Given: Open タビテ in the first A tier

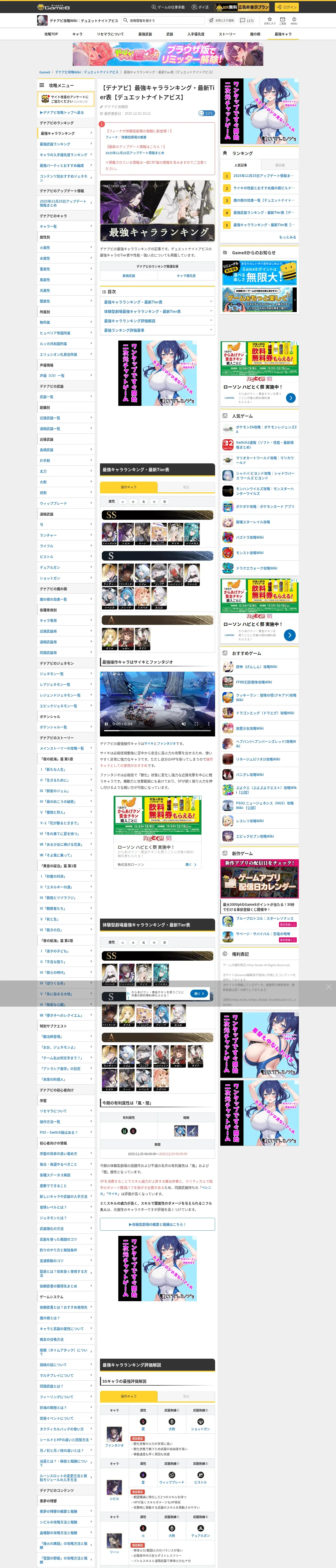Looking at the screenshot, I should pyautogui.click(x=143, y=640).
